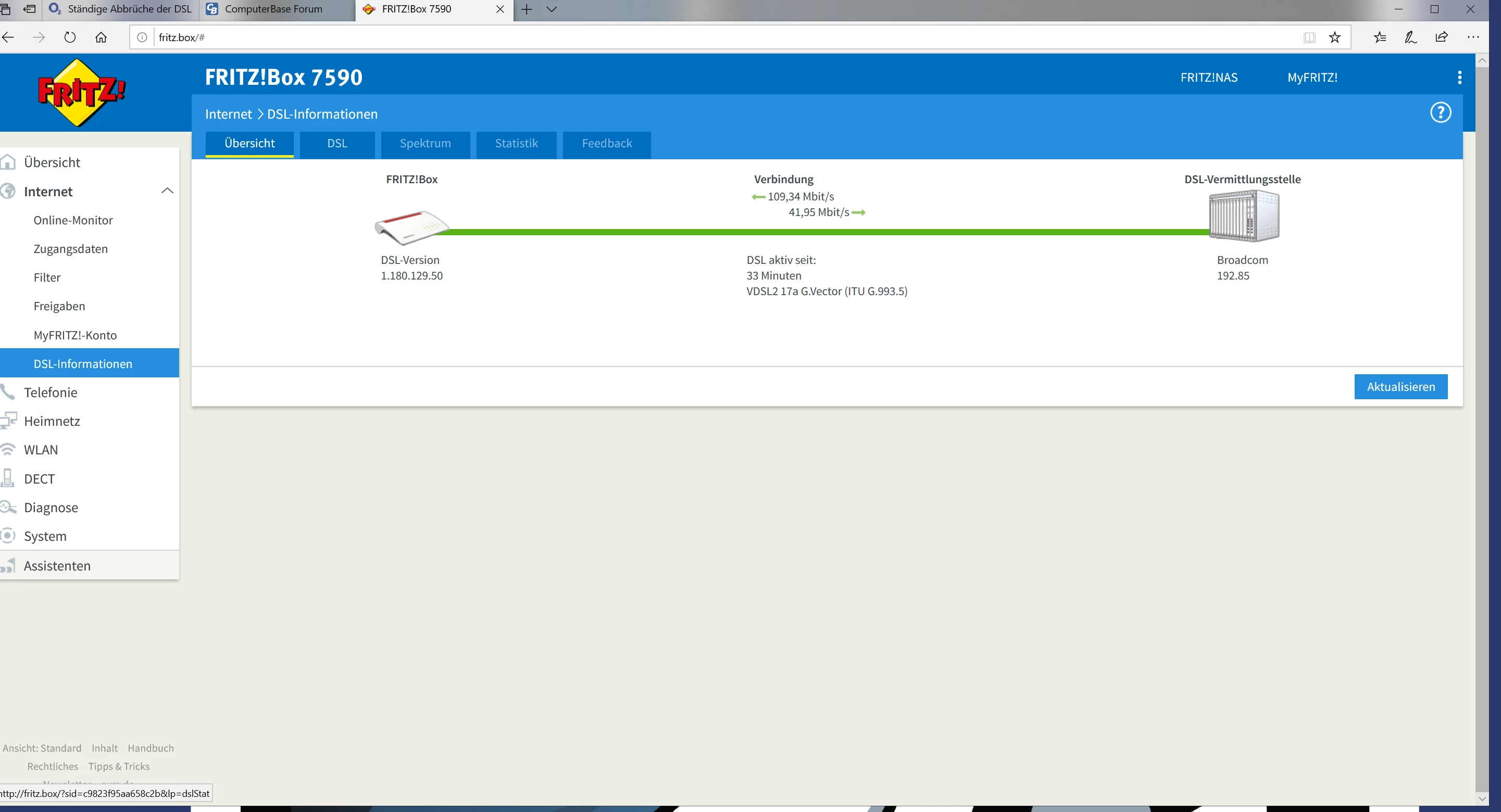
Task: Add page to favorites star icon
Action: (x=1334, y=37)
